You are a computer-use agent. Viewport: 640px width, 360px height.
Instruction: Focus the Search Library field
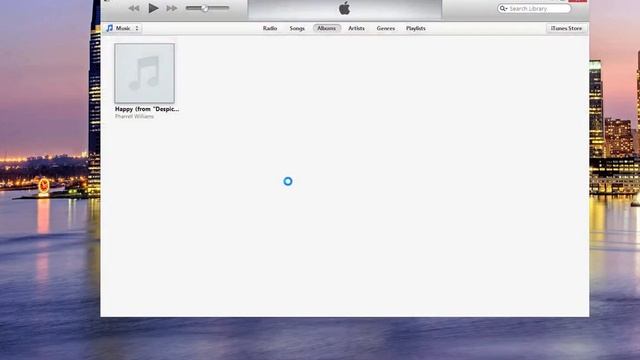(534, 8)
